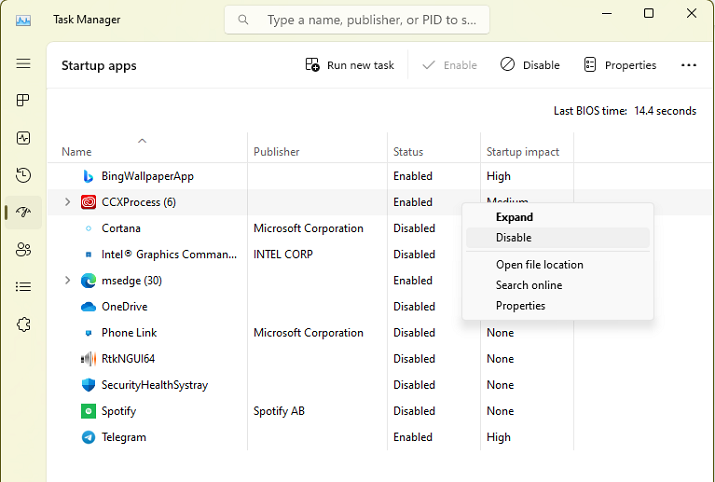The image size is (715, 482).
Task: Click None impact in RtkNGUI64 row
Action: click(x=500, y=359)
